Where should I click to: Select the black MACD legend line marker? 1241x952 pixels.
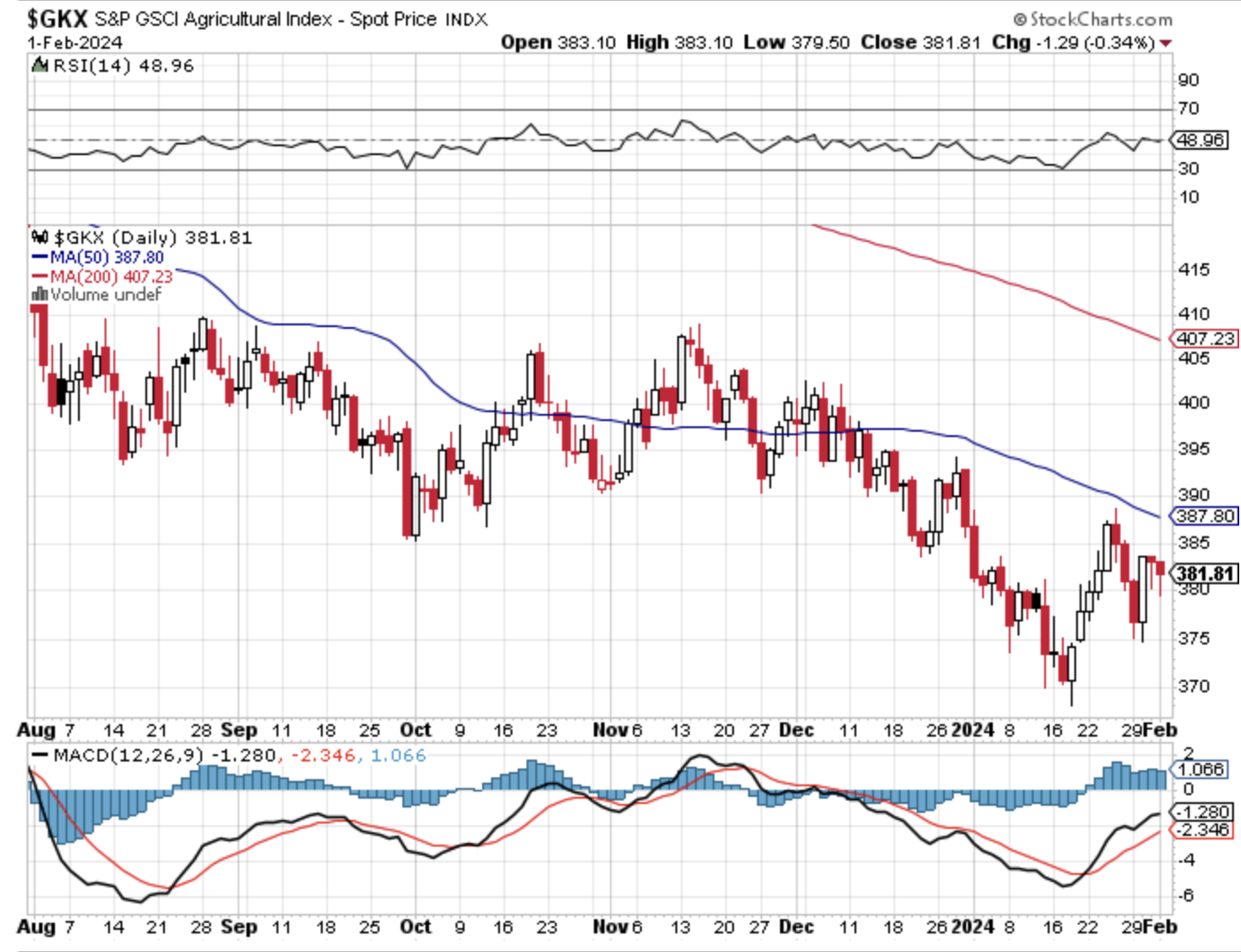click(x=40, y=755)
